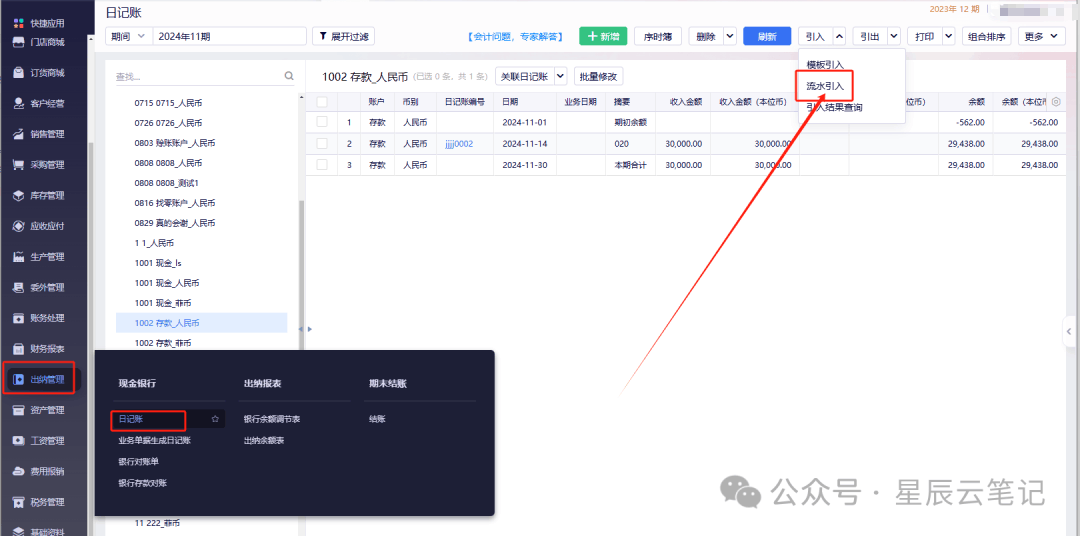Click the green 新增 button

[603, 36]
